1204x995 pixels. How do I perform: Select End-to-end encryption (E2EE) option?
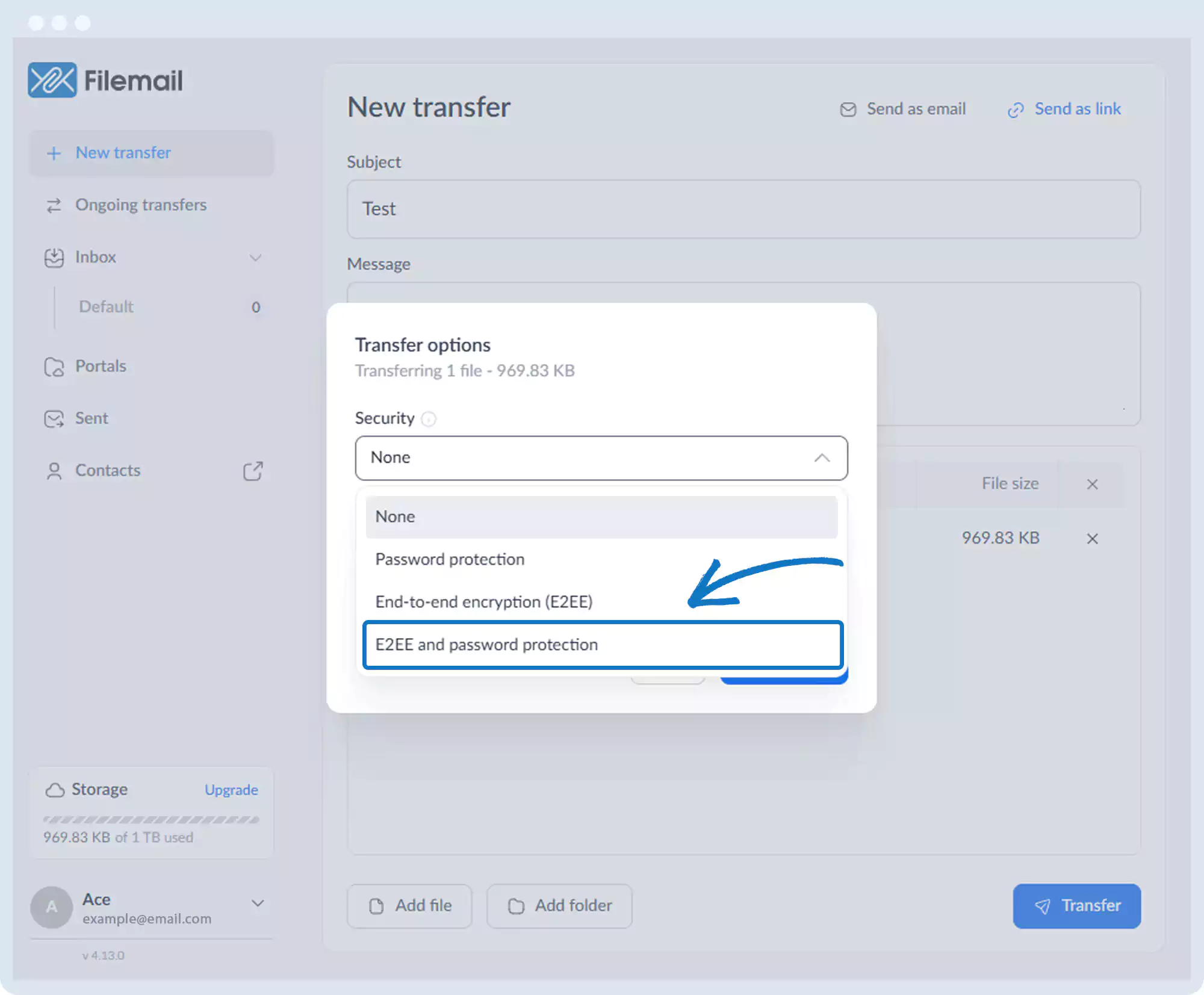(483, 602)
